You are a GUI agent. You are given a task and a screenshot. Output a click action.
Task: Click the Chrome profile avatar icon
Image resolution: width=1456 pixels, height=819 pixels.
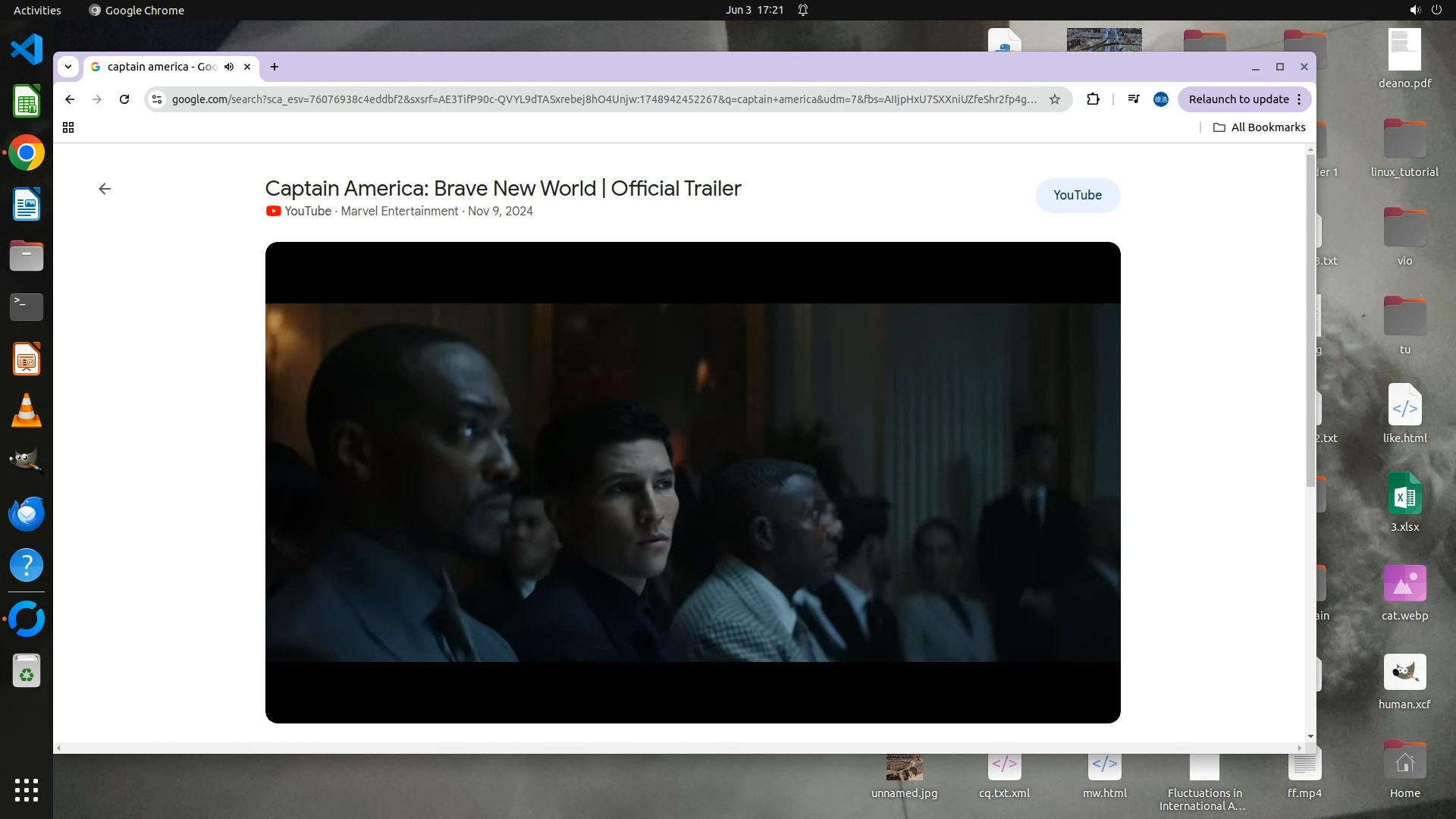coord(1160,99)
